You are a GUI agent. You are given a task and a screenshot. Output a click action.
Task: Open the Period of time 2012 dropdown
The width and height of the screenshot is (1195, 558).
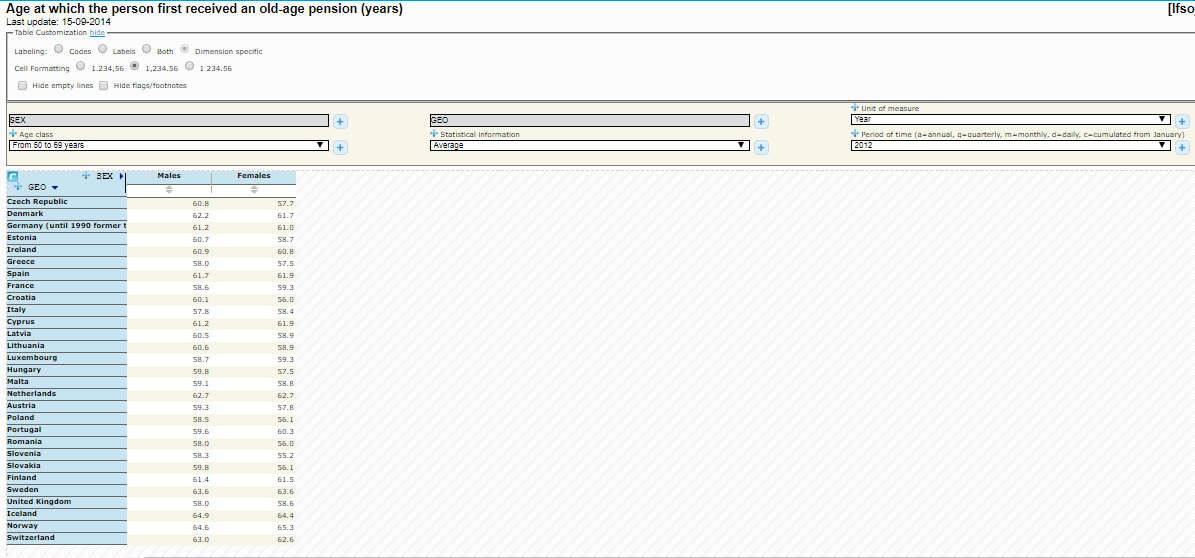(x=1010, y=145)
